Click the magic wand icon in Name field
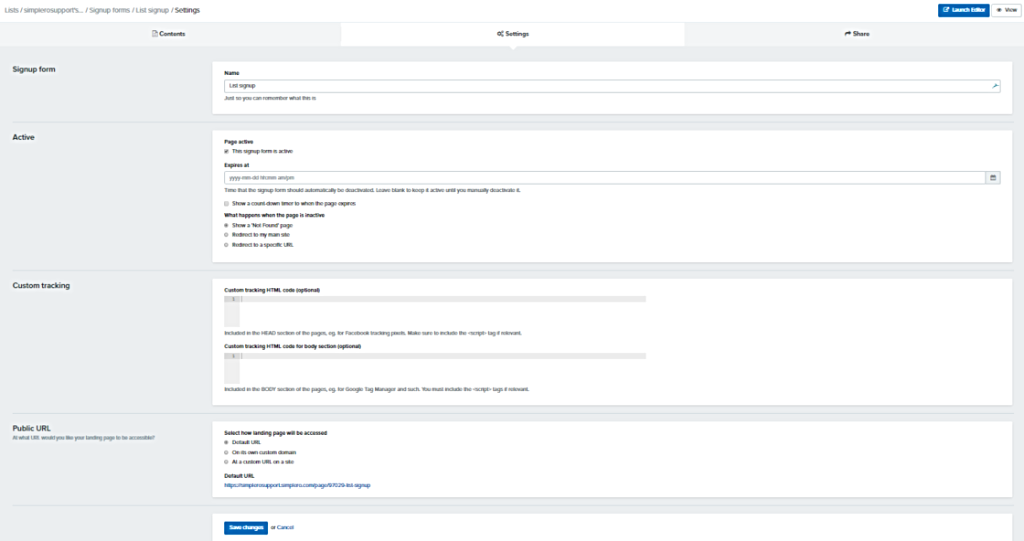 click(x=995, y=86)
